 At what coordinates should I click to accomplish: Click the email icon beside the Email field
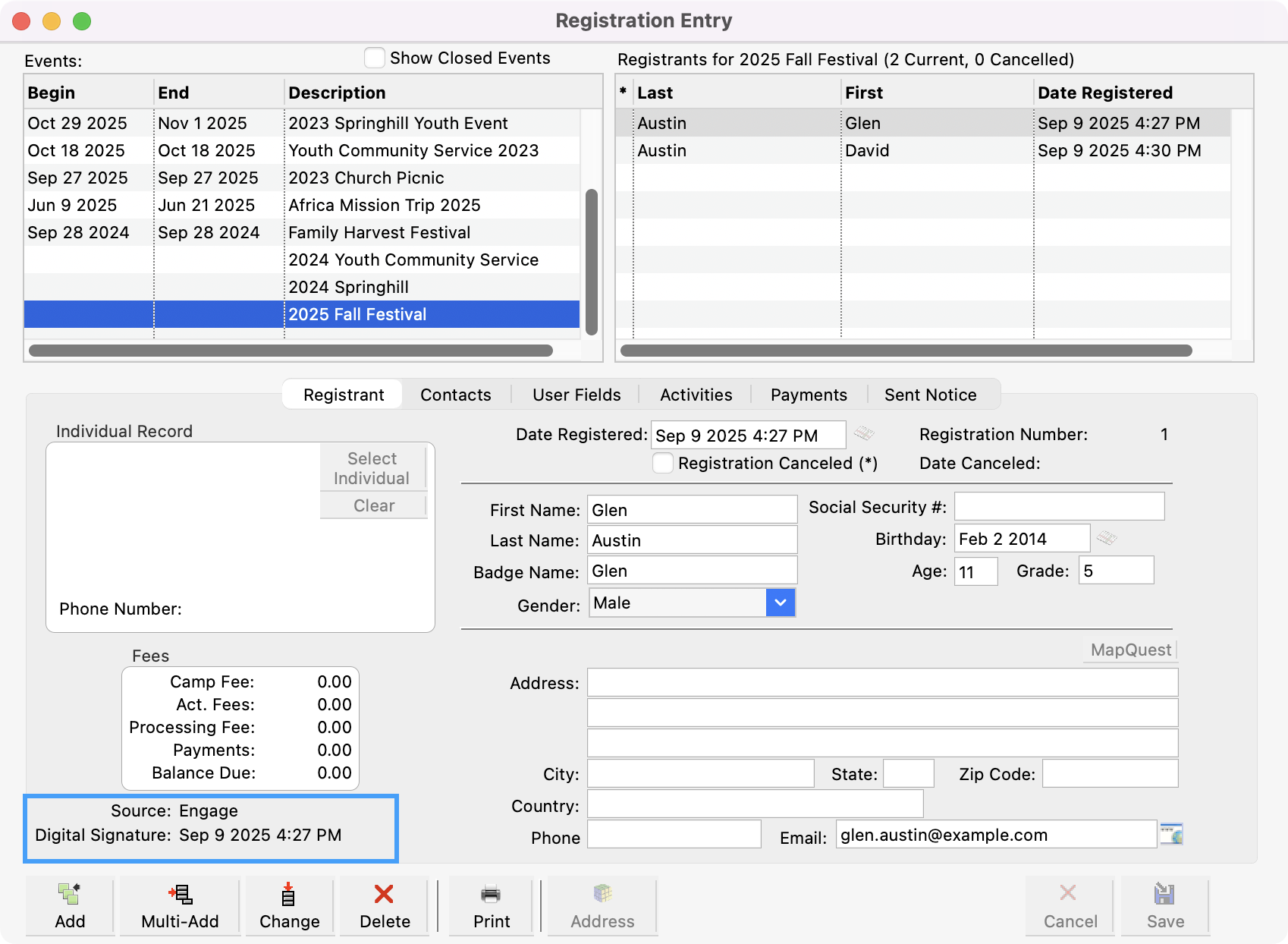tap(1172, 833)
